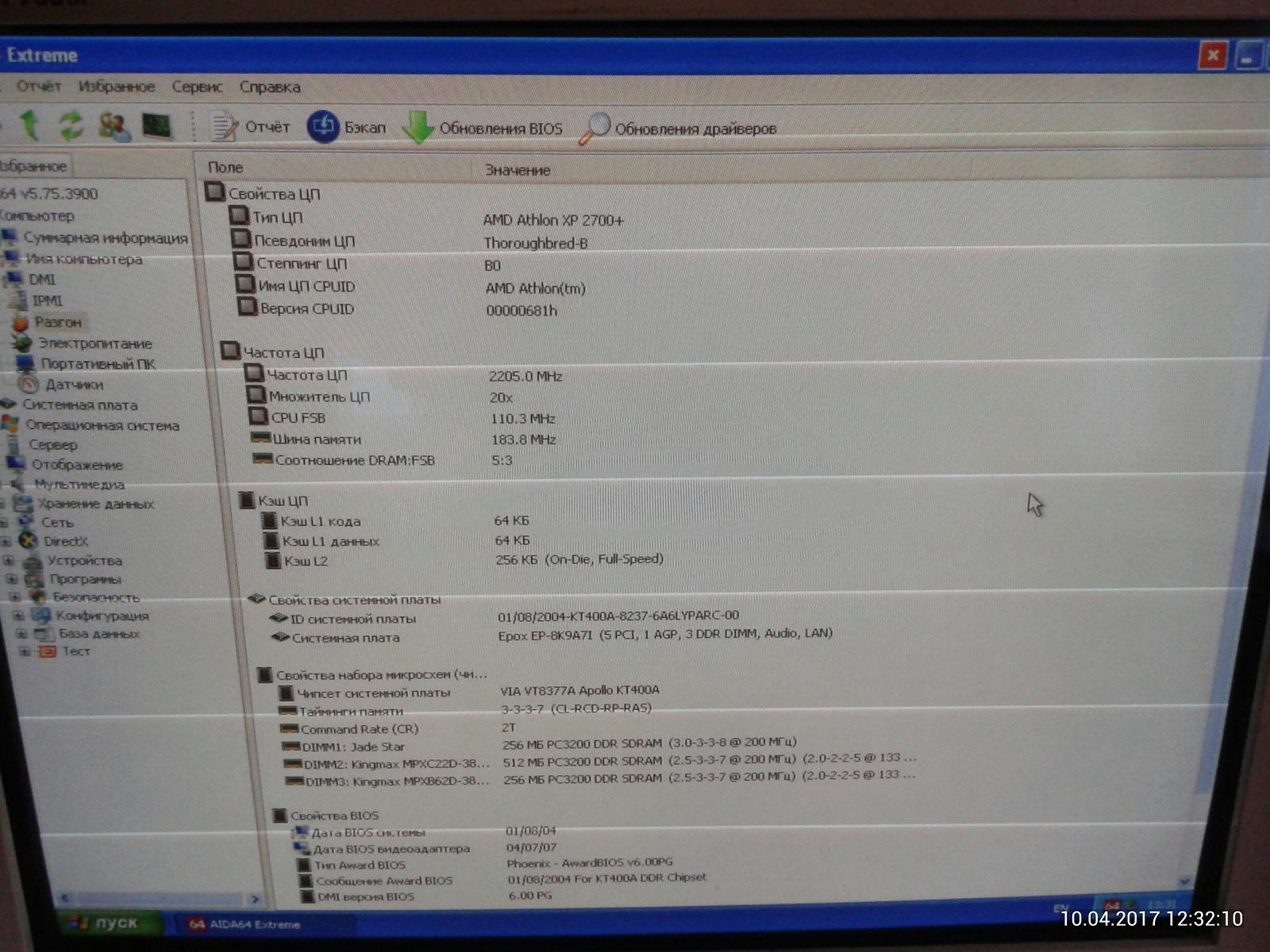The width and height of the screenshot is (1270, 952).
Task: Expand the Тест tree node
Action: (x=25, y=651)
